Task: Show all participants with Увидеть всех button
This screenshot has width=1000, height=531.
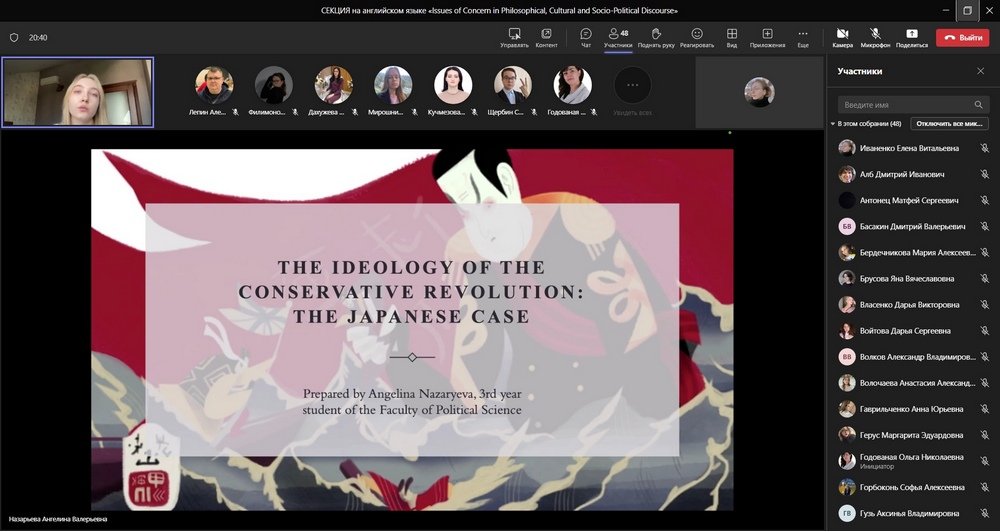Action: [x=632, y=91]
